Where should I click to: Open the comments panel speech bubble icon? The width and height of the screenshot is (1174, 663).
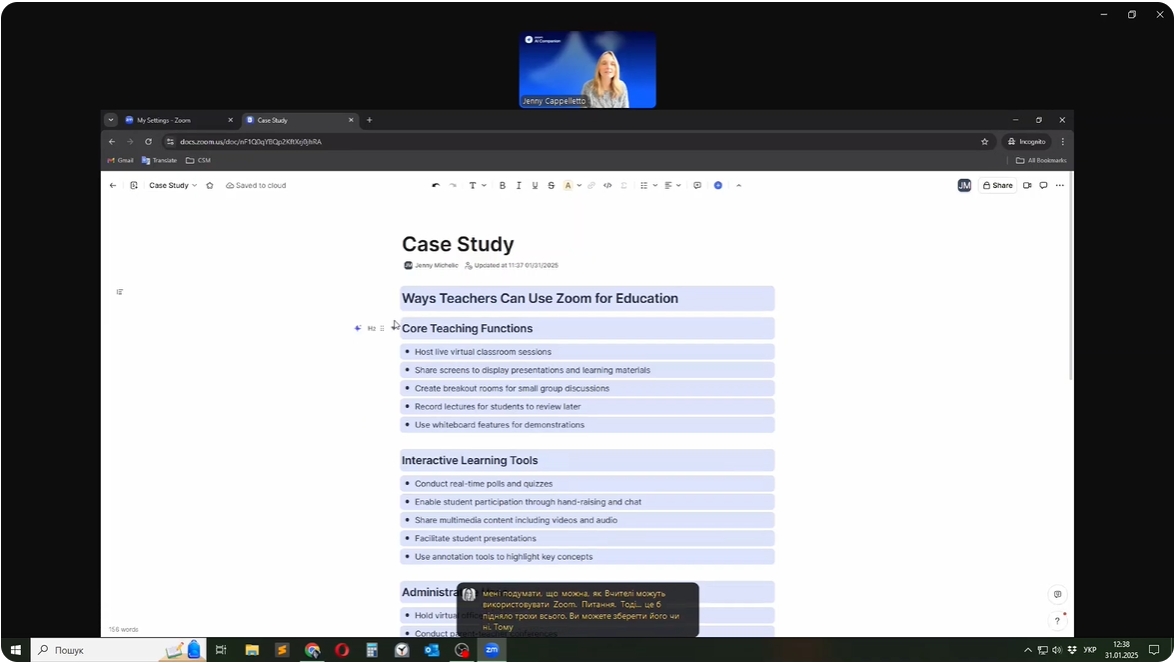point(1043,186)
